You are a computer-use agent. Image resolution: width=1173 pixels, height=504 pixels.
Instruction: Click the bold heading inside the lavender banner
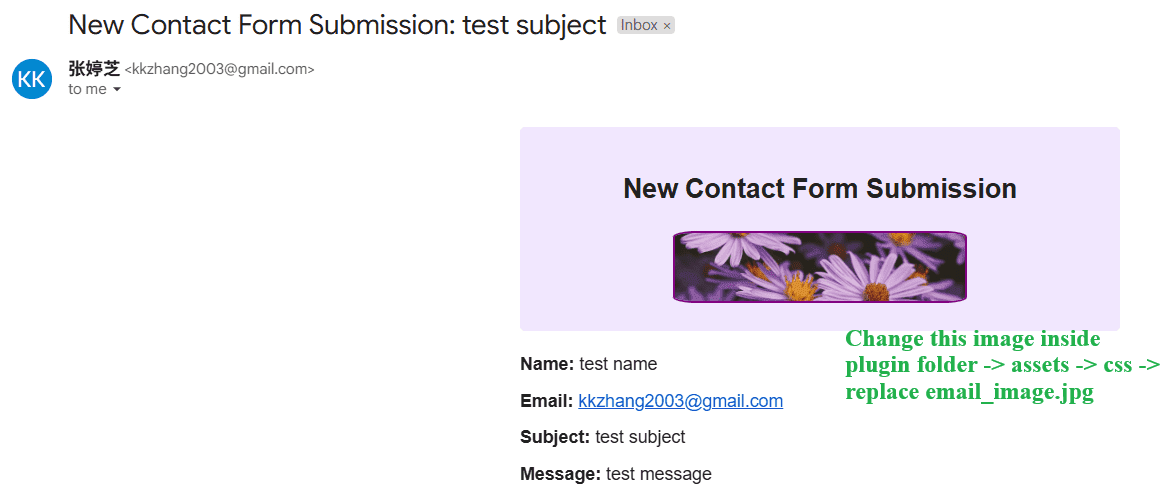coord(819,188)
